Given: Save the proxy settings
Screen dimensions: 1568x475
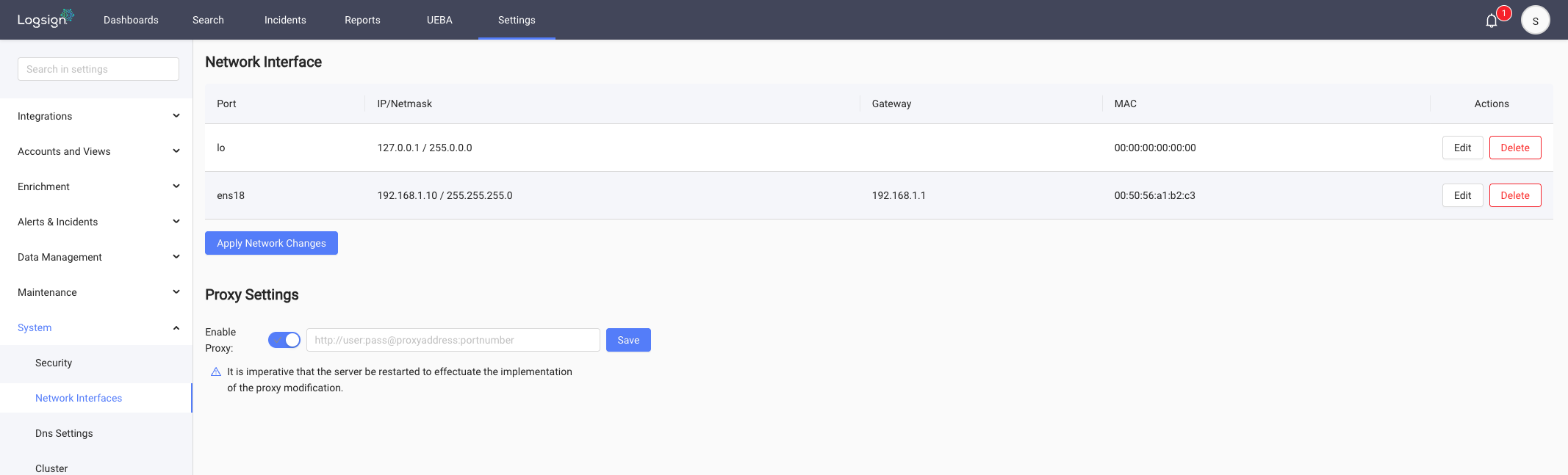Looking at the screenshot, I should point(628,340).
